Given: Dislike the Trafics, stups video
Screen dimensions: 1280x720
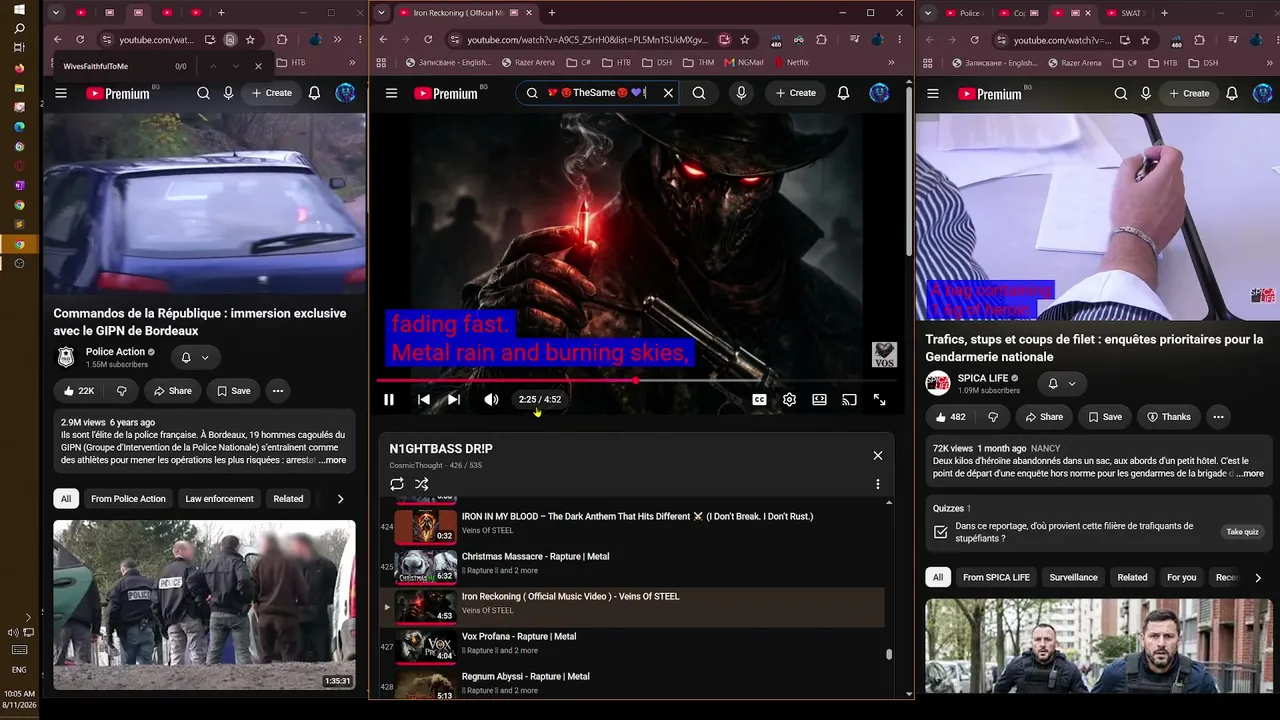Looking at the screenshot, I should (x=993, y=417).
